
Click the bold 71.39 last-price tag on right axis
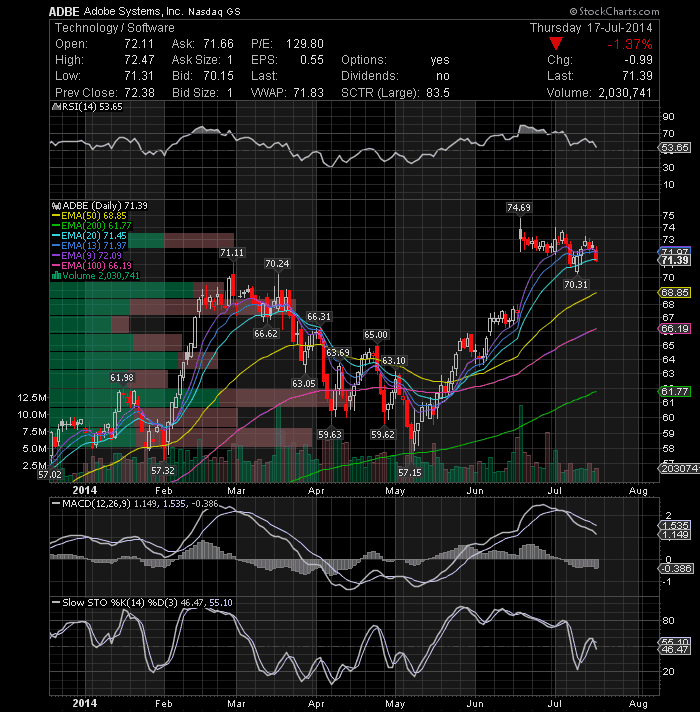coord(675,260)
